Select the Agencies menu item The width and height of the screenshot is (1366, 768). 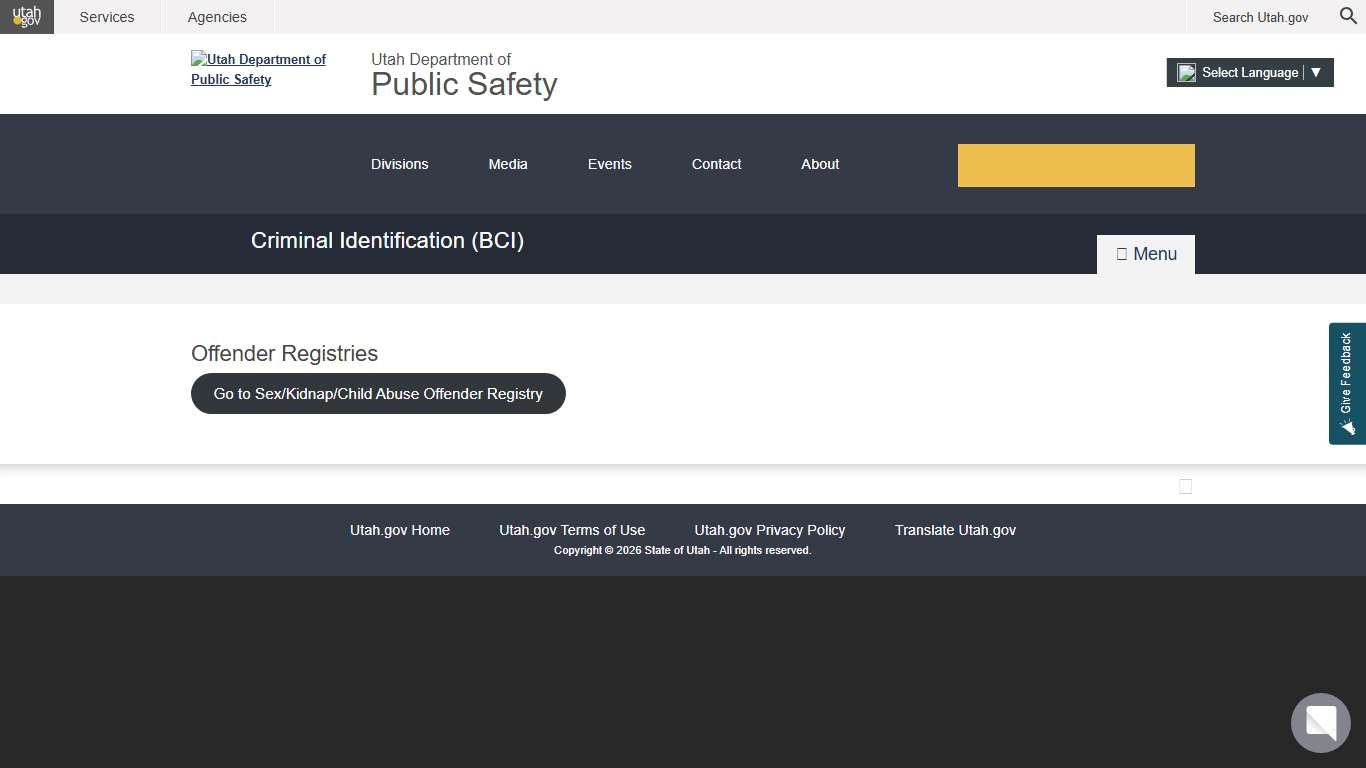[216, 17]
